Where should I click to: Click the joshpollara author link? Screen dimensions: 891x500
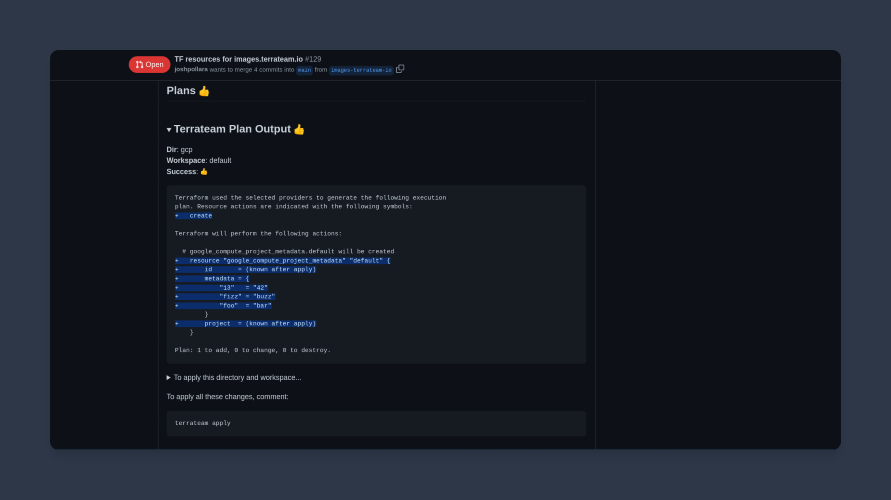pos(191,69)
